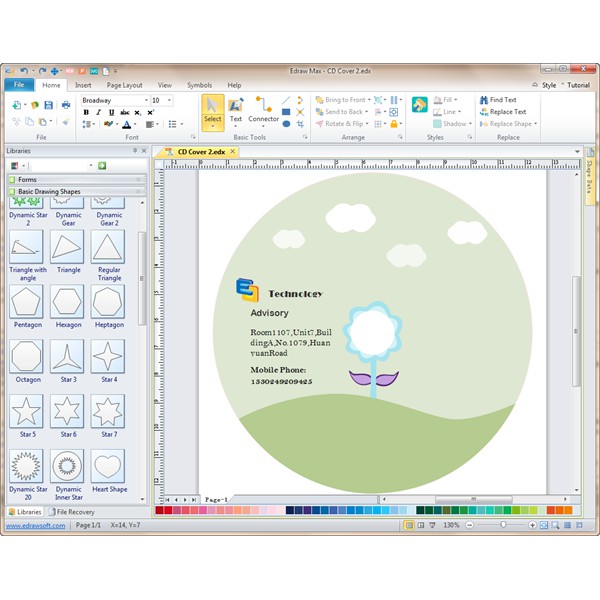
Task: Click the Print icon in File group
Action: [x=66, y=105]
